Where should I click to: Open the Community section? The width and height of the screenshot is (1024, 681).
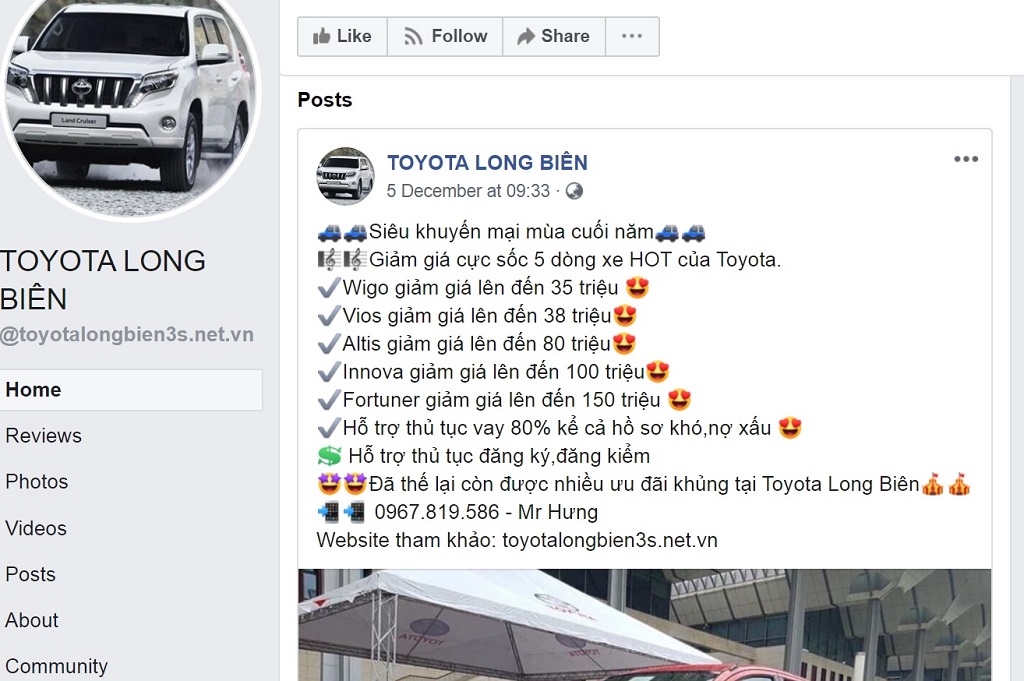(x=56, y=666)
